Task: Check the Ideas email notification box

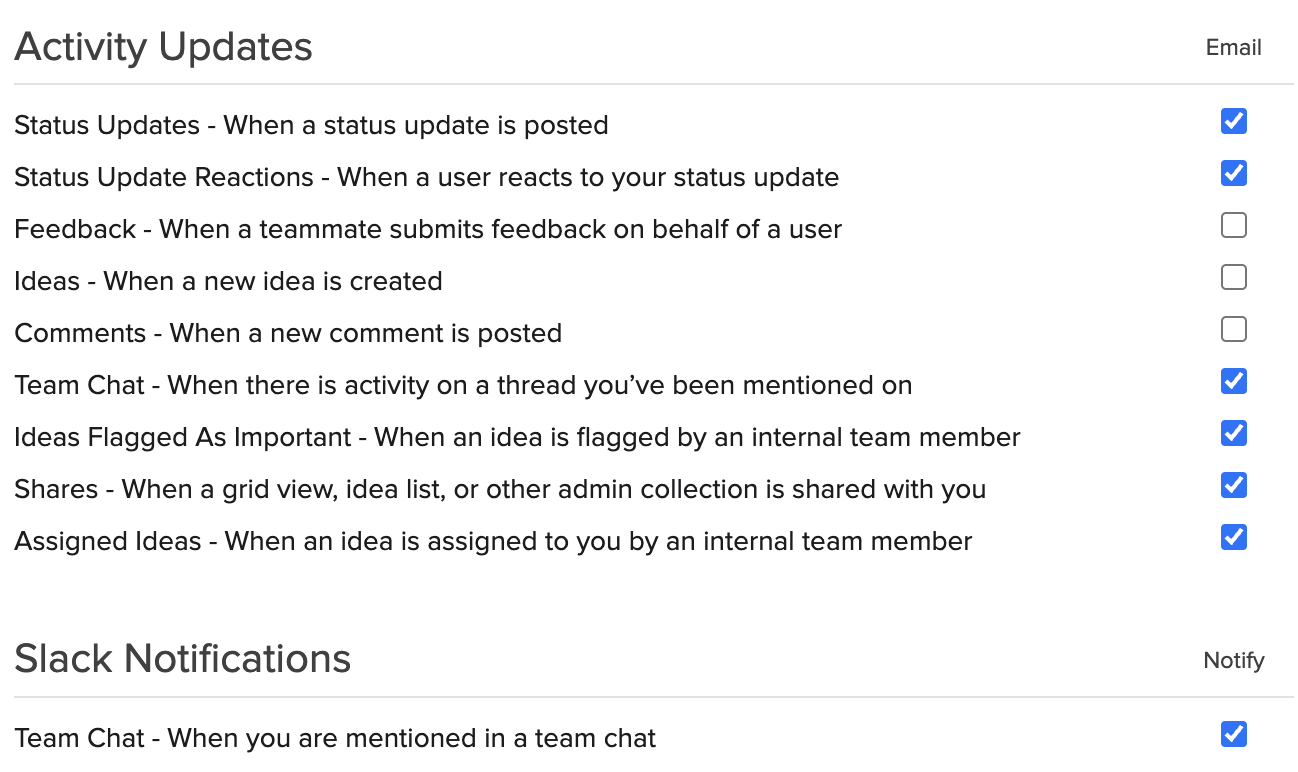Action: point(1233,277)
